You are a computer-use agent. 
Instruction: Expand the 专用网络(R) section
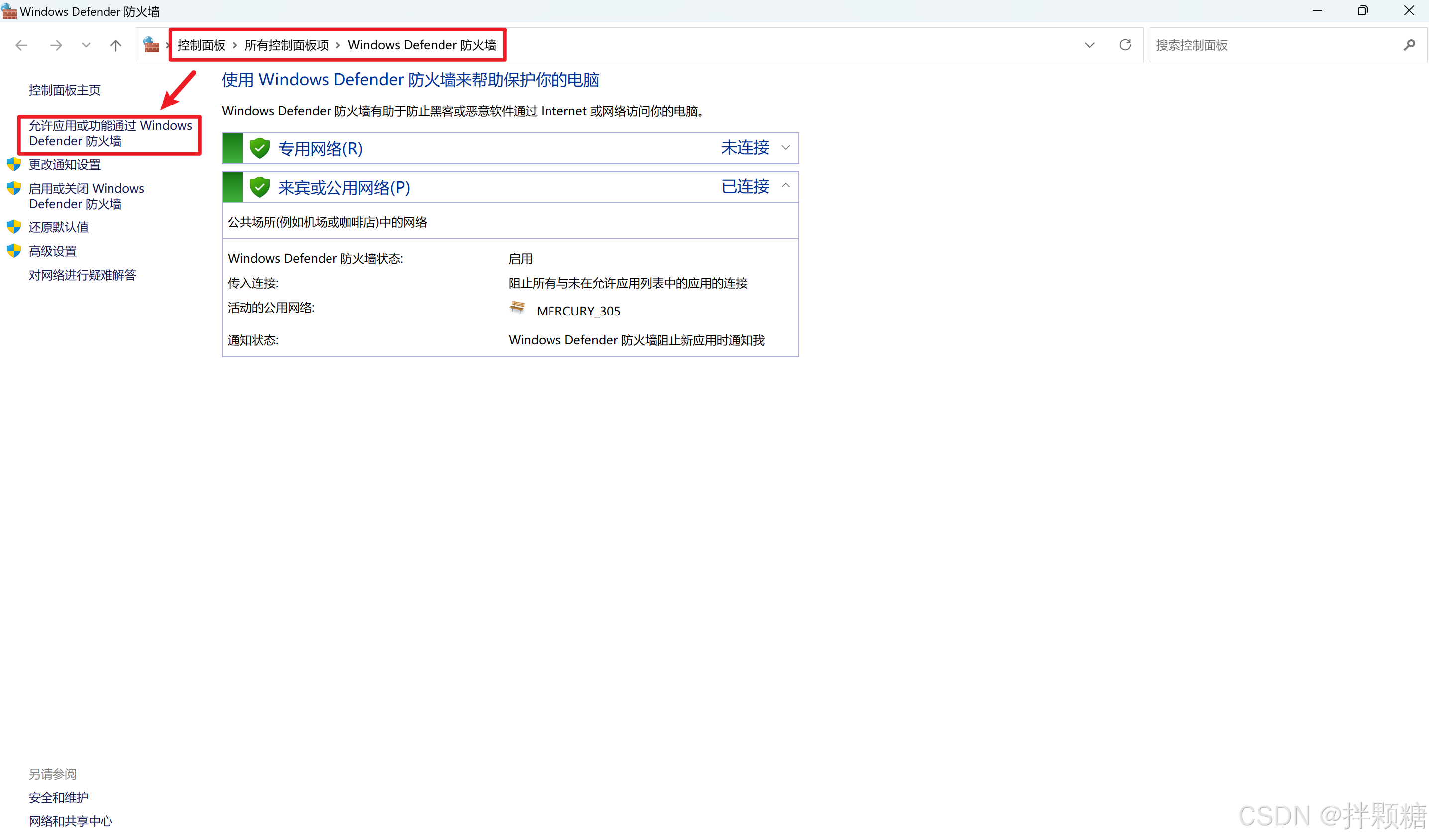785,148
